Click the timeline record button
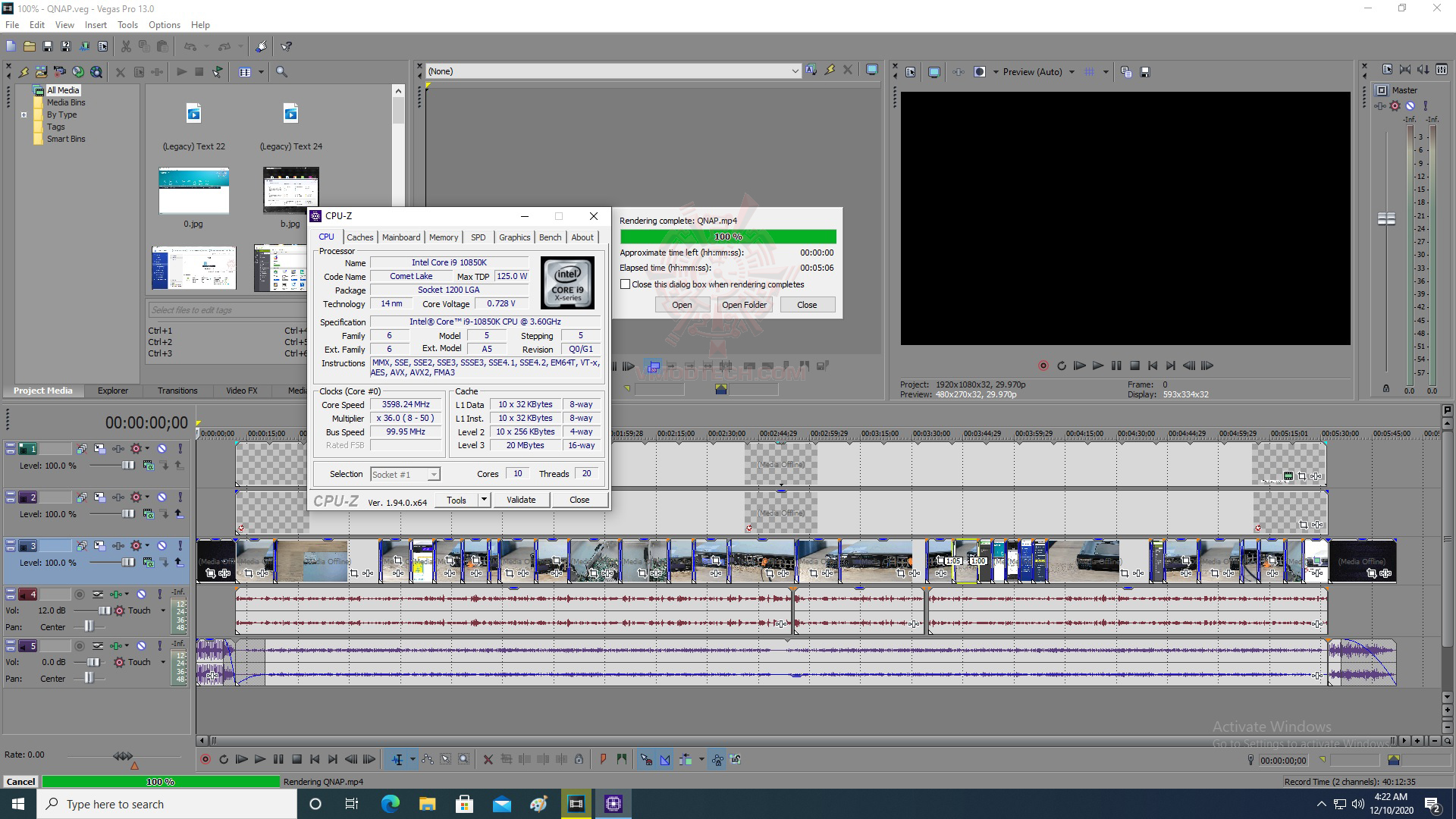The height and width of the screenshot is (819, 1456). point(205,759)
